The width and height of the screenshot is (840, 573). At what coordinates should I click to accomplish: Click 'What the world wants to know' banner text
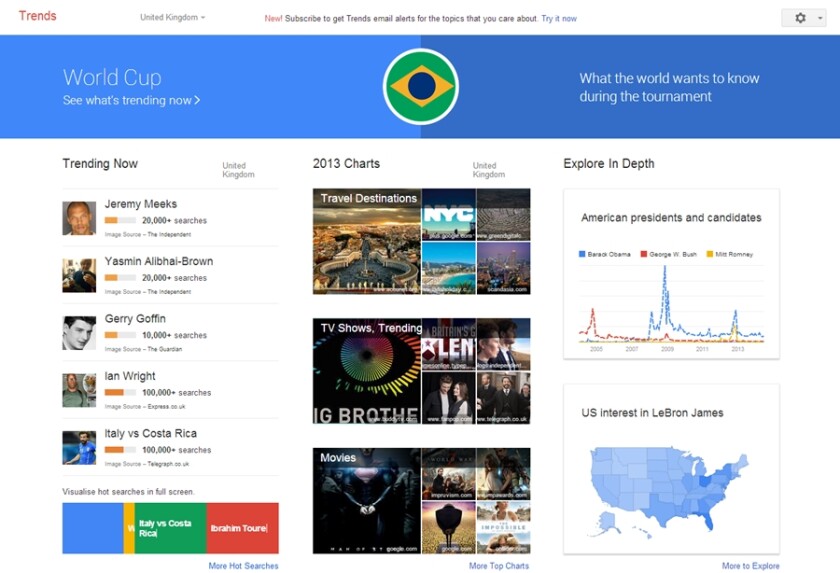pos(669,87)
